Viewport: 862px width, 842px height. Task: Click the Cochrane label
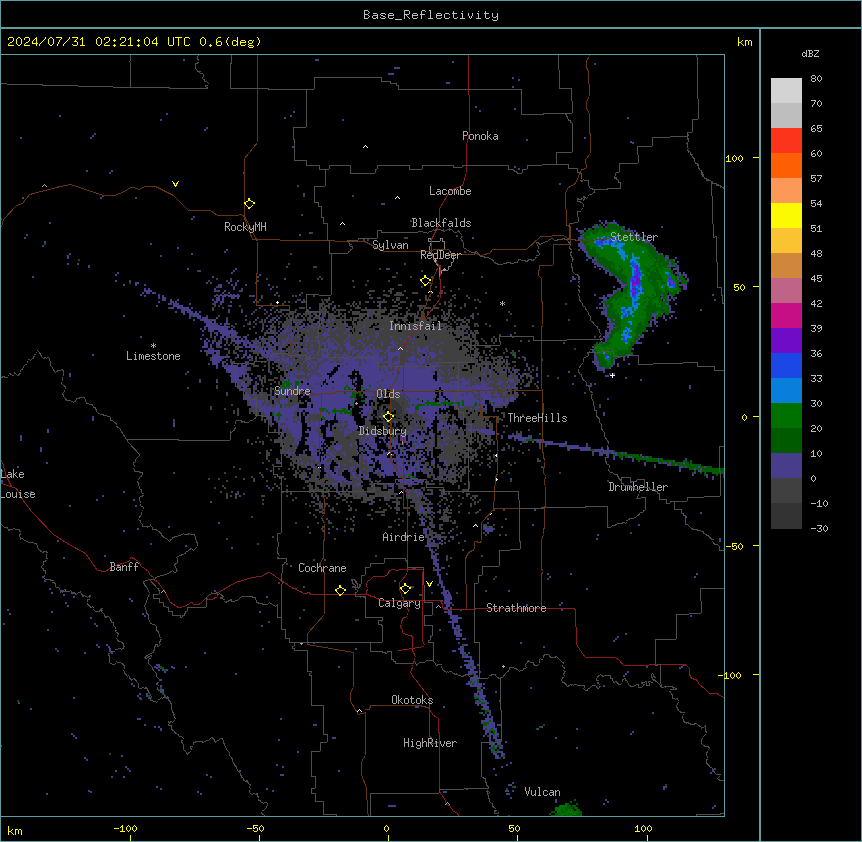coord(322,568)
